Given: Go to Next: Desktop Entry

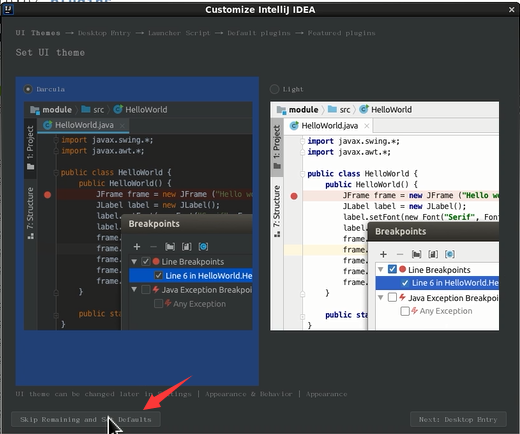Looking at the screenshot, I should (x=458, y=419).
